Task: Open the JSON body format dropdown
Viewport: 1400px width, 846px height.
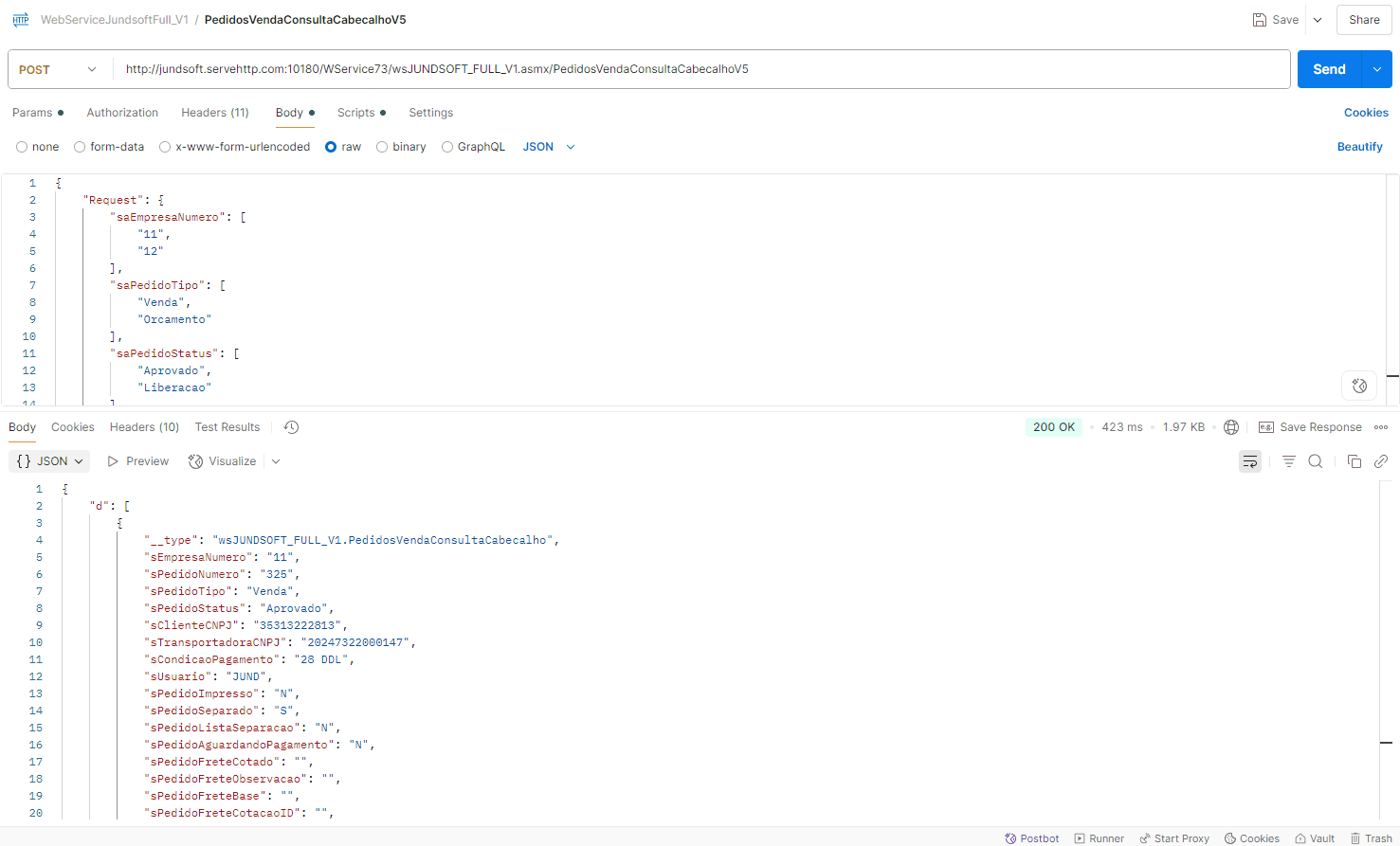Action: (549, 147)
